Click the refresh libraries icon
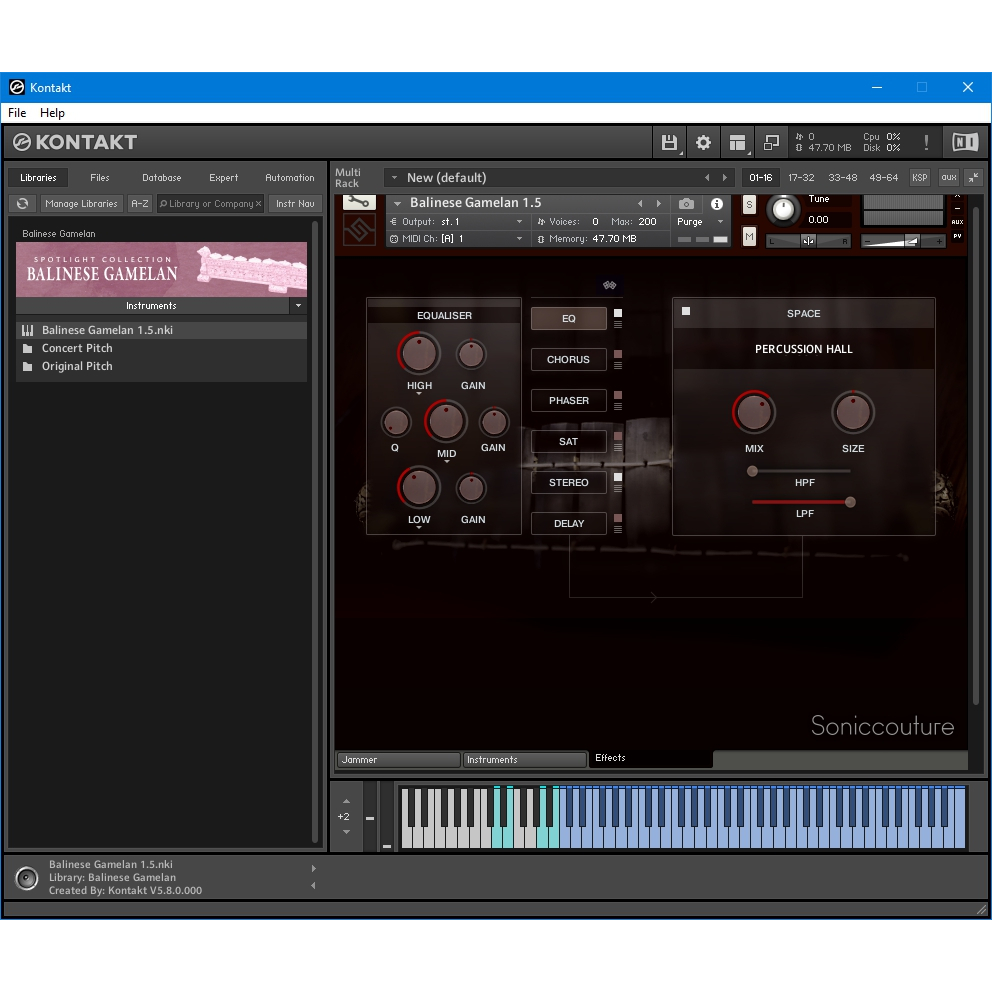Image resolution: width=992 pixels, height=992 pixels. (23, 204)
